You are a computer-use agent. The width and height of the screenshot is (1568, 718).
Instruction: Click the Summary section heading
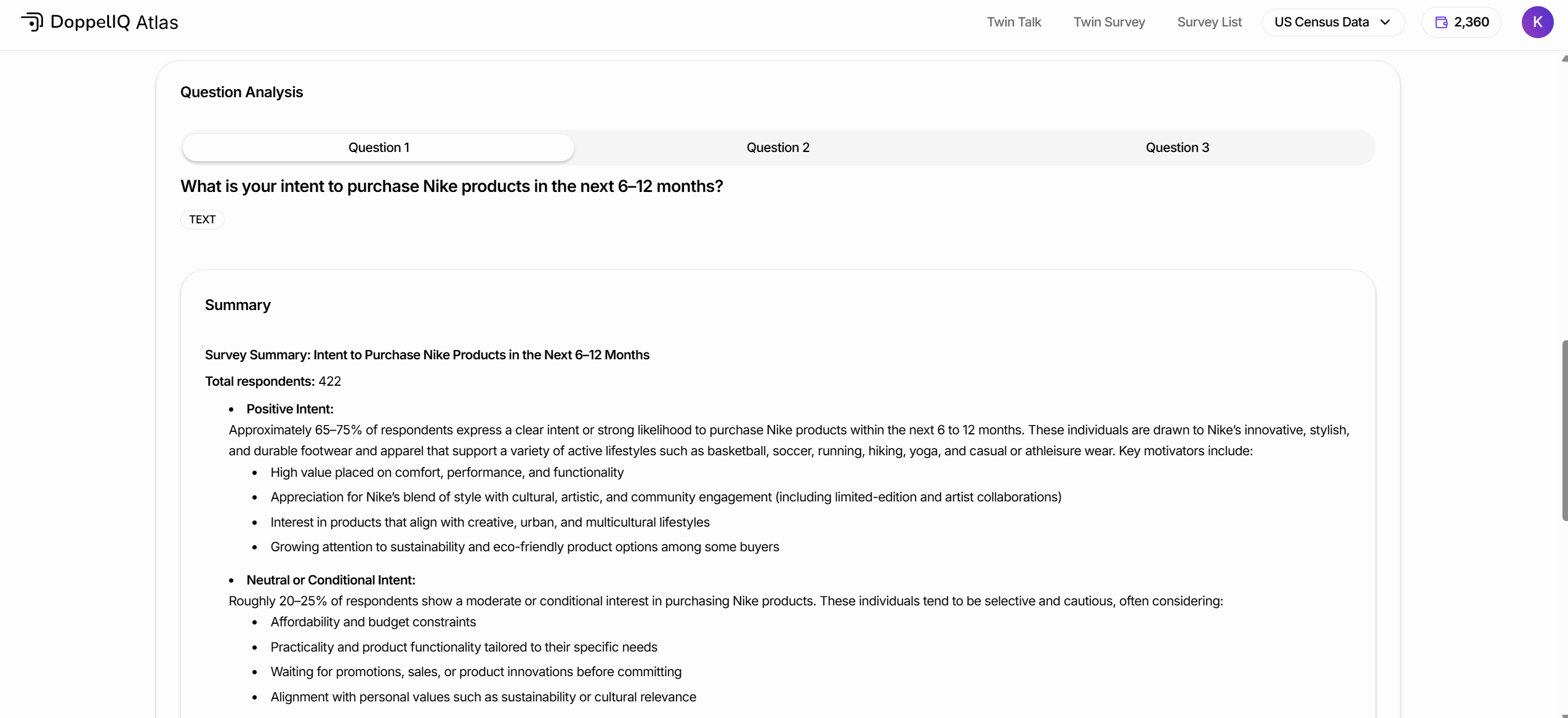pyautogui.click(x=238, y=305)
